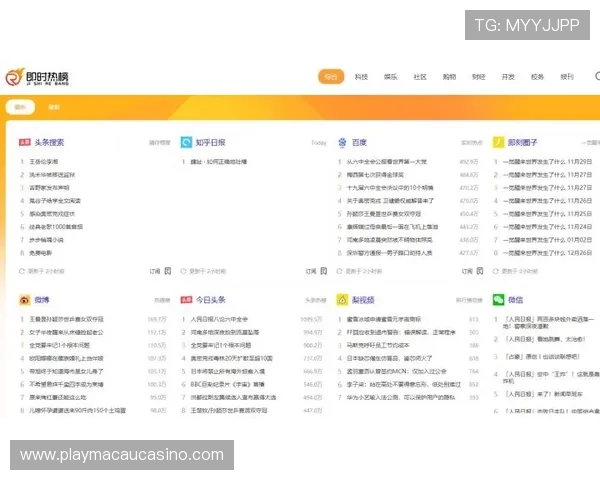600x480 pixels.
Task: Open the 报刊 tab
Action: pos(567,77)
